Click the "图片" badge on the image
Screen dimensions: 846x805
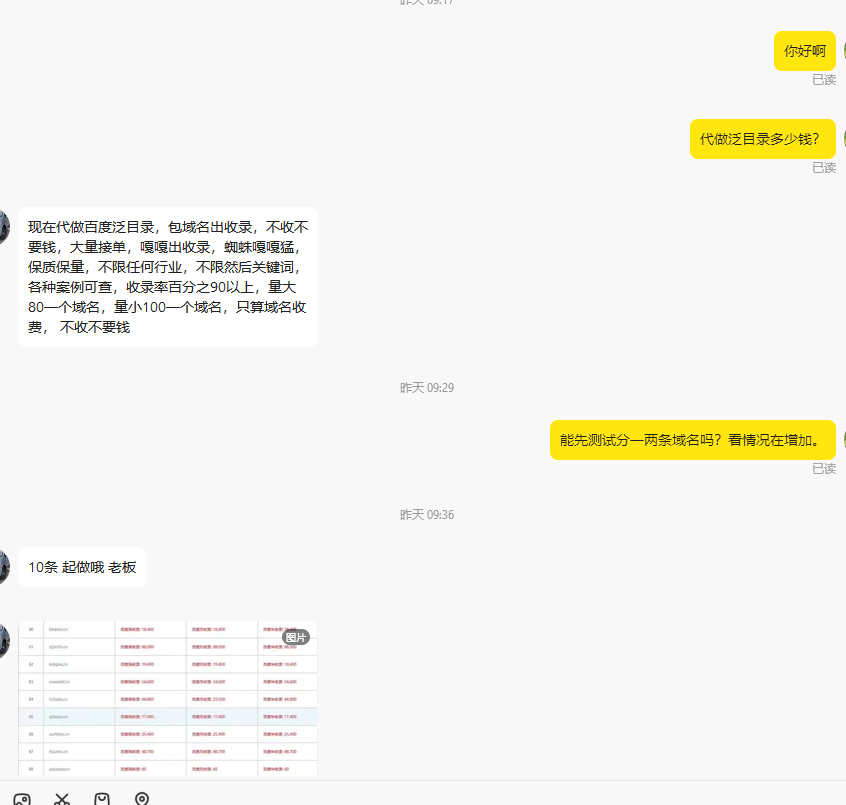295,637
